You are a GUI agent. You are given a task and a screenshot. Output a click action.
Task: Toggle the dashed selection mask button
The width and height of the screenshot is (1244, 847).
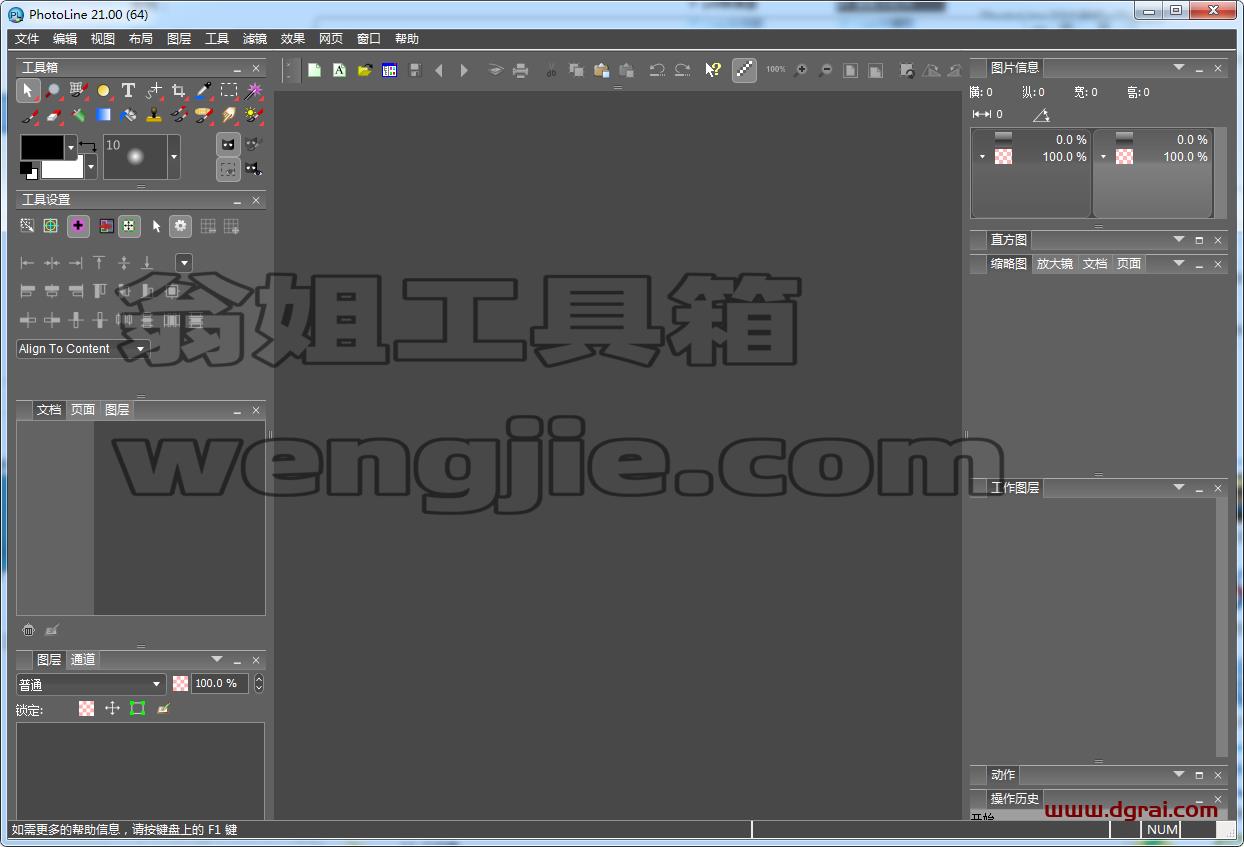[229, 169]
